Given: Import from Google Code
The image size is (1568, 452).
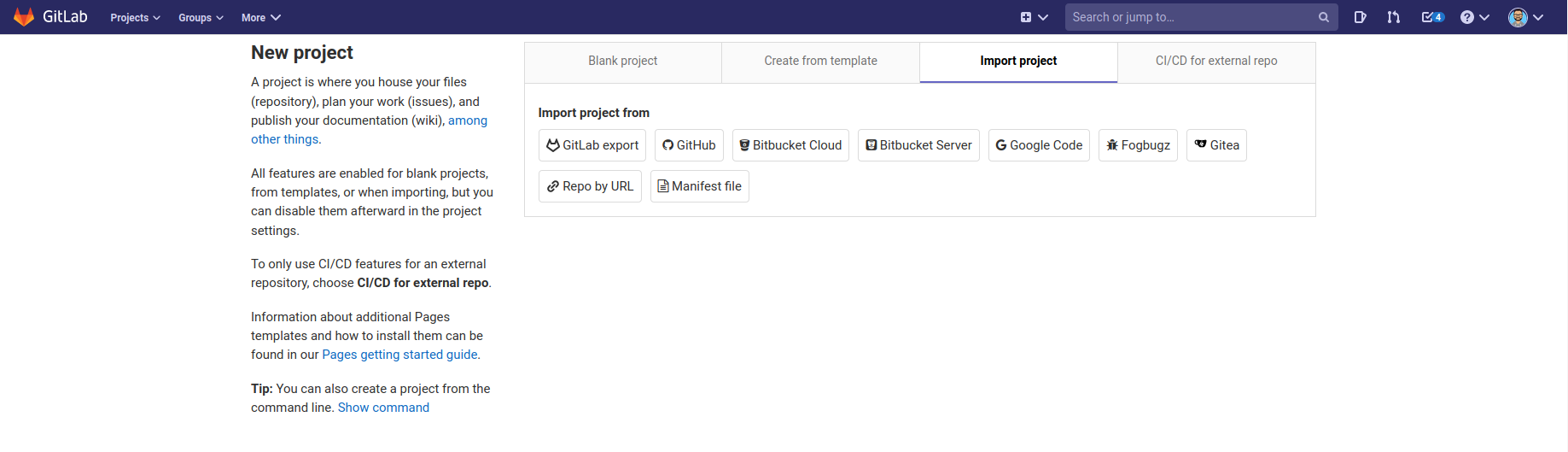Looking at the screenshot, I should (x=1039, y=145).
